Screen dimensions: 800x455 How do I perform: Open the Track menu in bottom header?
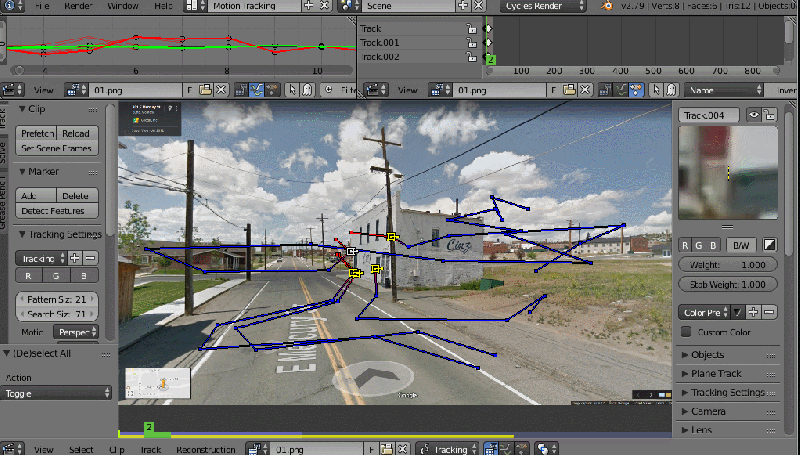pos(151,449)
